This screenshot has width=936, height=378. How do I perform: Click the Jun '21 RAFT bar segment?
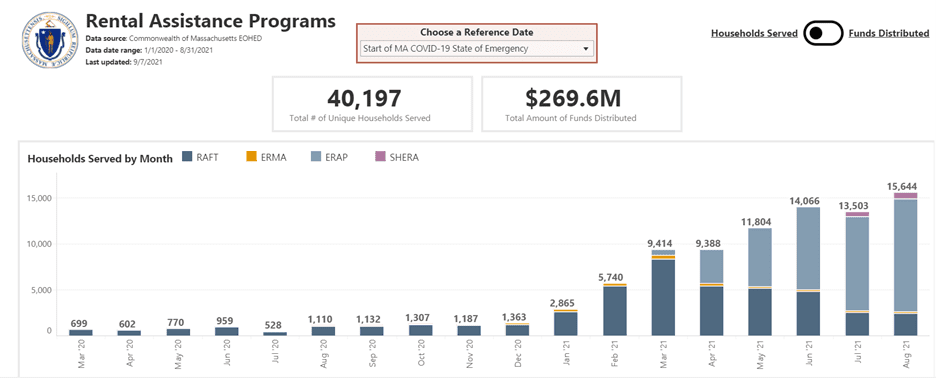pyautogui.click(x=809, y=314)
